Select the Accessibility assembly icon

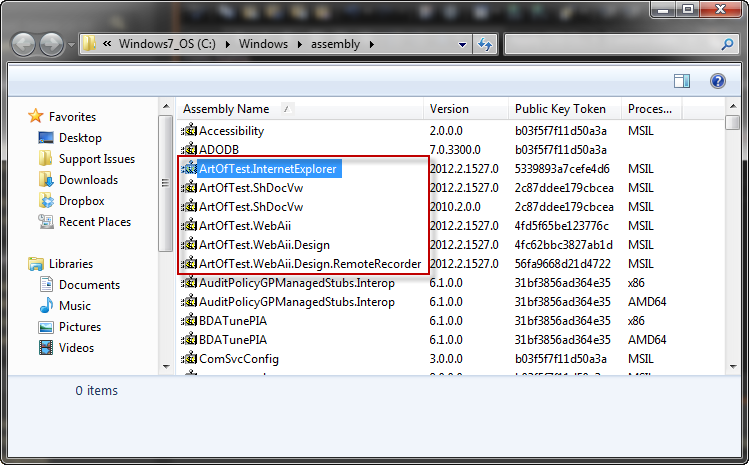(x=188, y=130)
